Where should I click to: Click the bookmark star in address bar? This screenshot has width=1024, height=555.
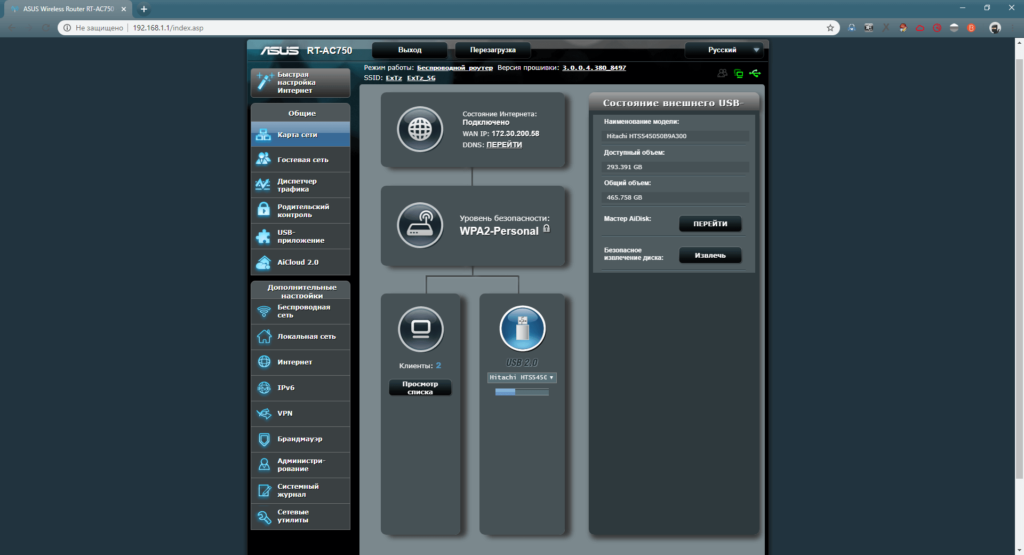pyautogui.click(x=831, y=28)
